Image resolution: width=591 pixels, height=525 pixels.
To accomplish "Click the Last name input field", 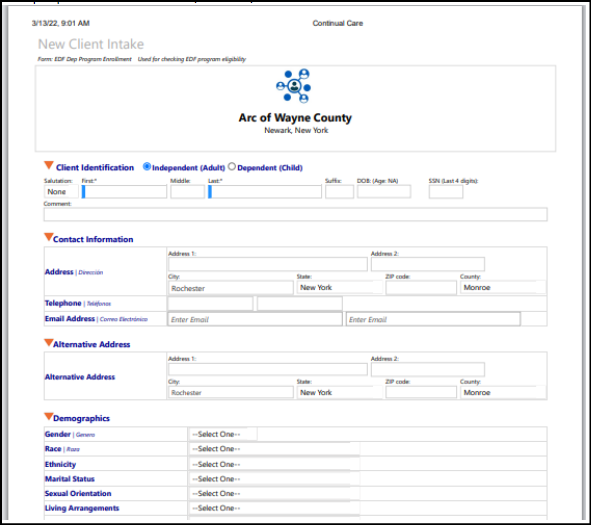I will [x=265, y=192].
